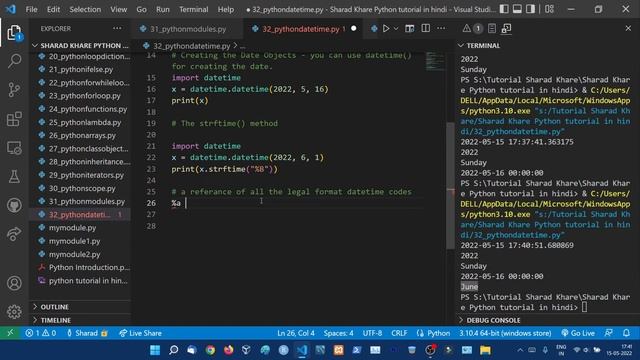
Task: Open the File menu
Action: (31, 9)
